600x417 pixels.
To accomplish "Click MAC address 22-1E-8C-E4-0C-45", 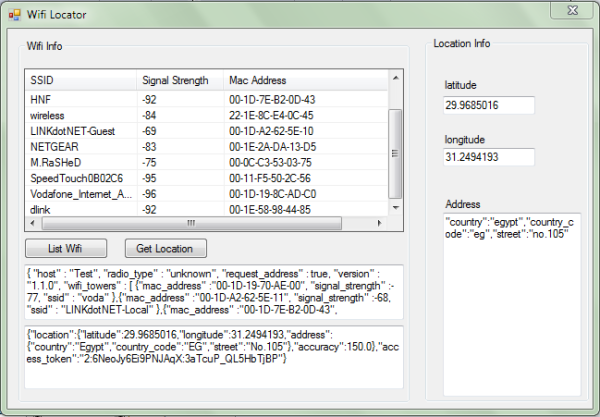I will click(271, 116).
